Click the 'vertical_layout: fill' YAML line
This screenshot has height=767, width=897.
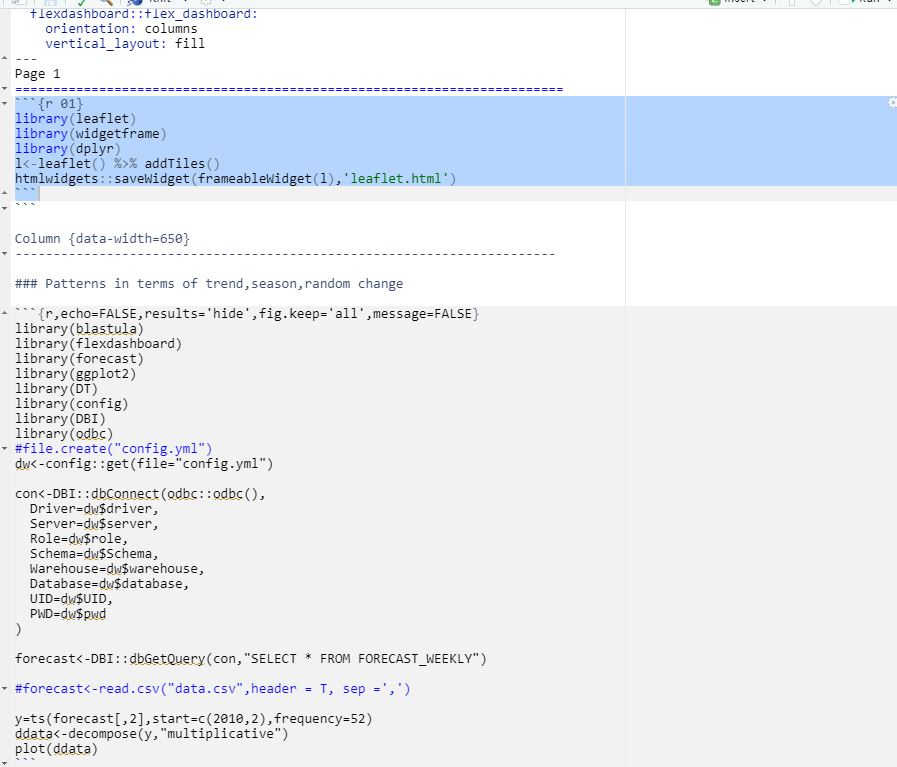(125, 43)
